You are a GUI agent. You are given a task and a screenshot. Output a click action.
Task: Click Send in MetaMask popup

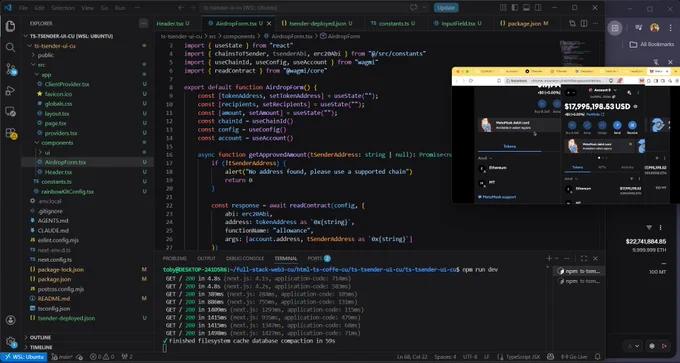tap(617, 127)
